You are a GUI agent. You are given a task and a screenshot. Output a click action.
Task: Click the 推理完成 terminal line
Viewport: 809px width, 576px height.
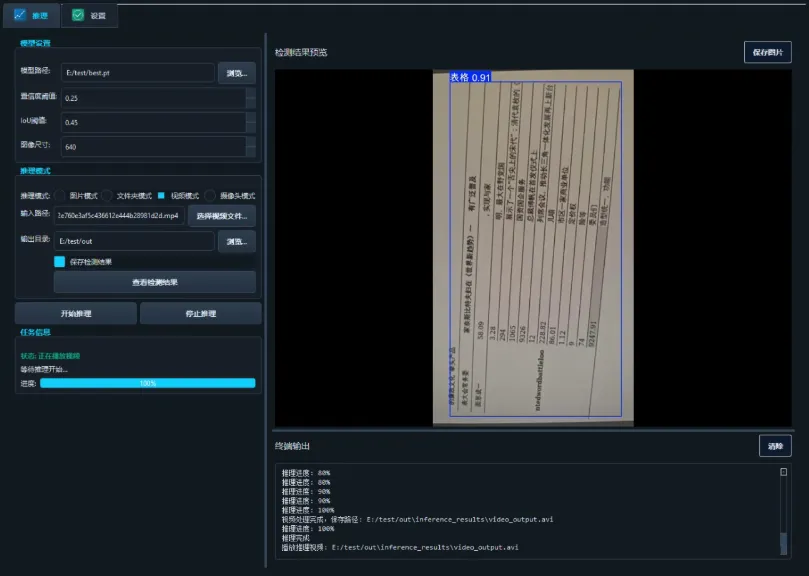[296, 538]
